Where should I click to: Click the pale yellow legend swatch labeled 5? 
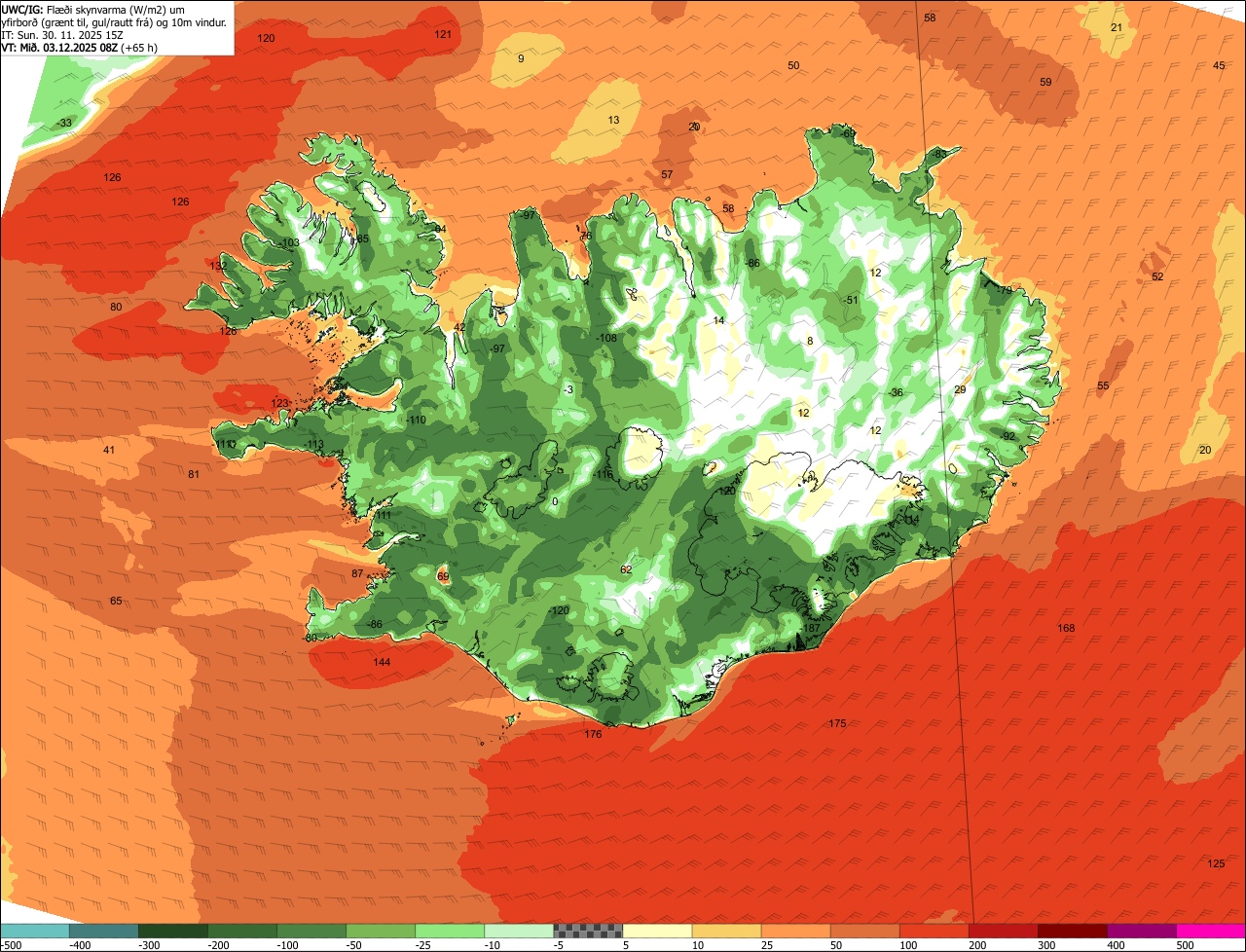[657, 931]
